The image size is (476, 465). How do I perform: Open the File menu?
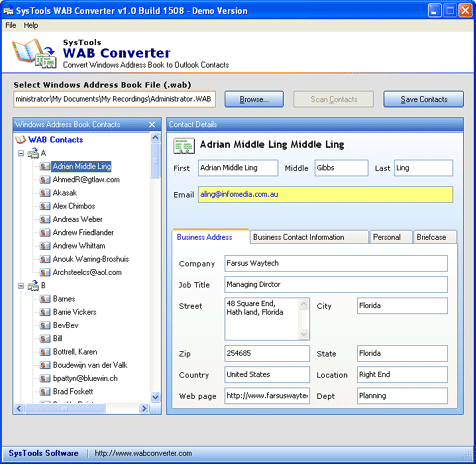click(x=11, y=25)
